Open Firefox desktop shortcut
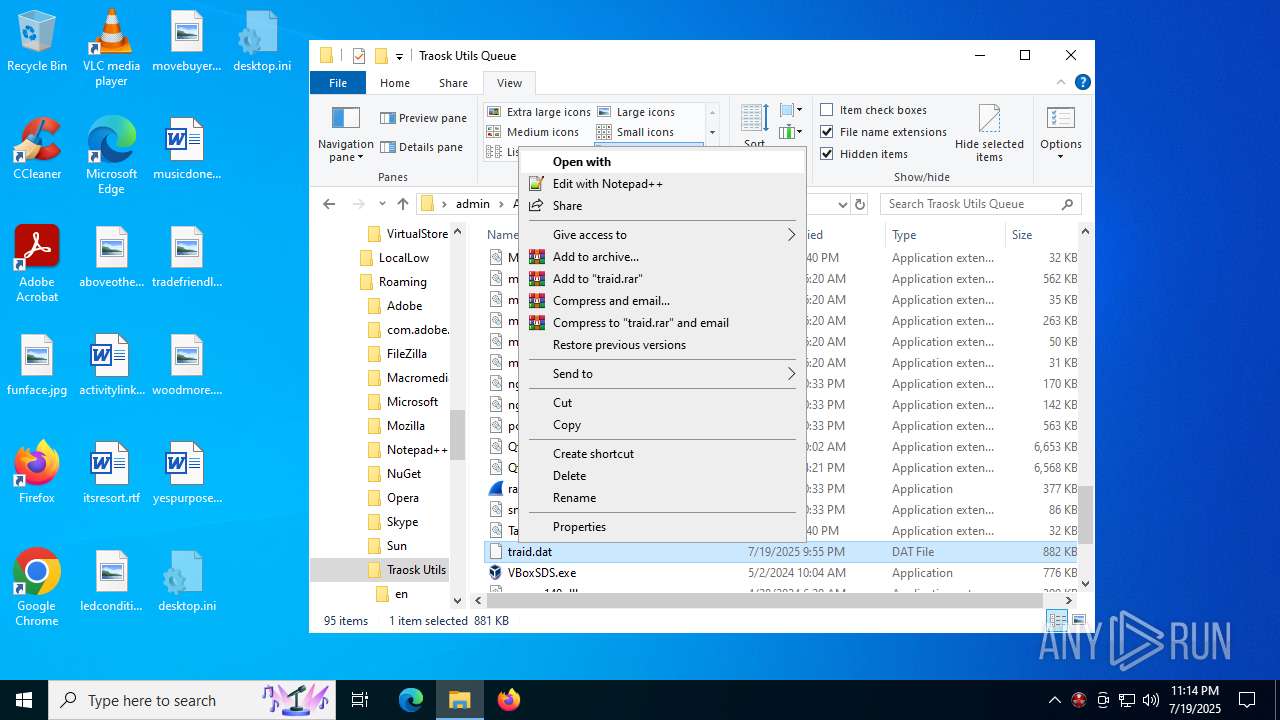 point(37,473)
